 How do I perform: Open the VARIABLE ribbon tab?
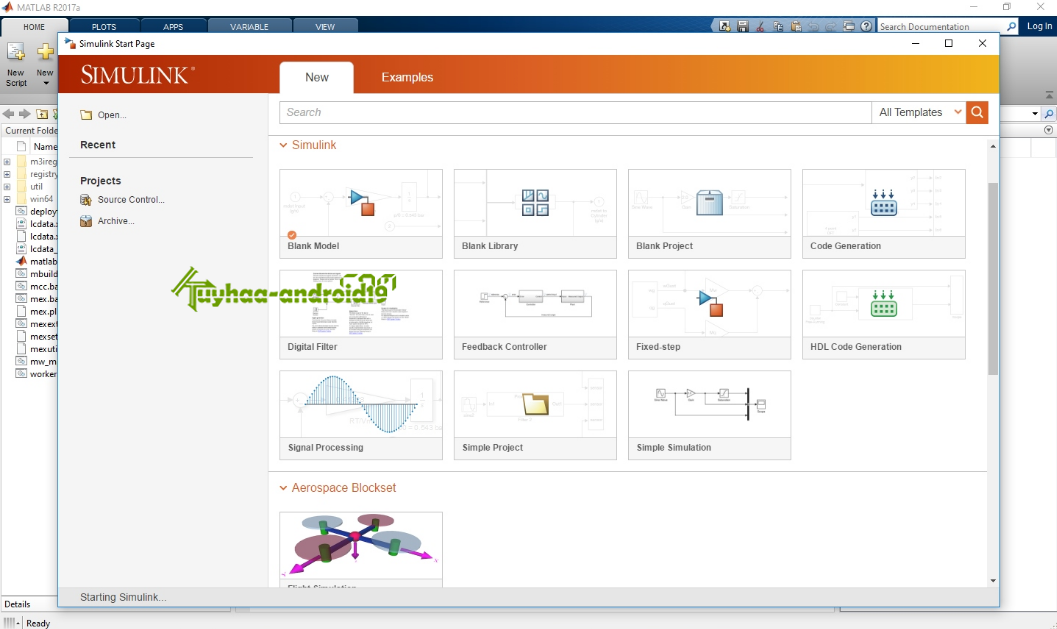[x=249, y=27]
